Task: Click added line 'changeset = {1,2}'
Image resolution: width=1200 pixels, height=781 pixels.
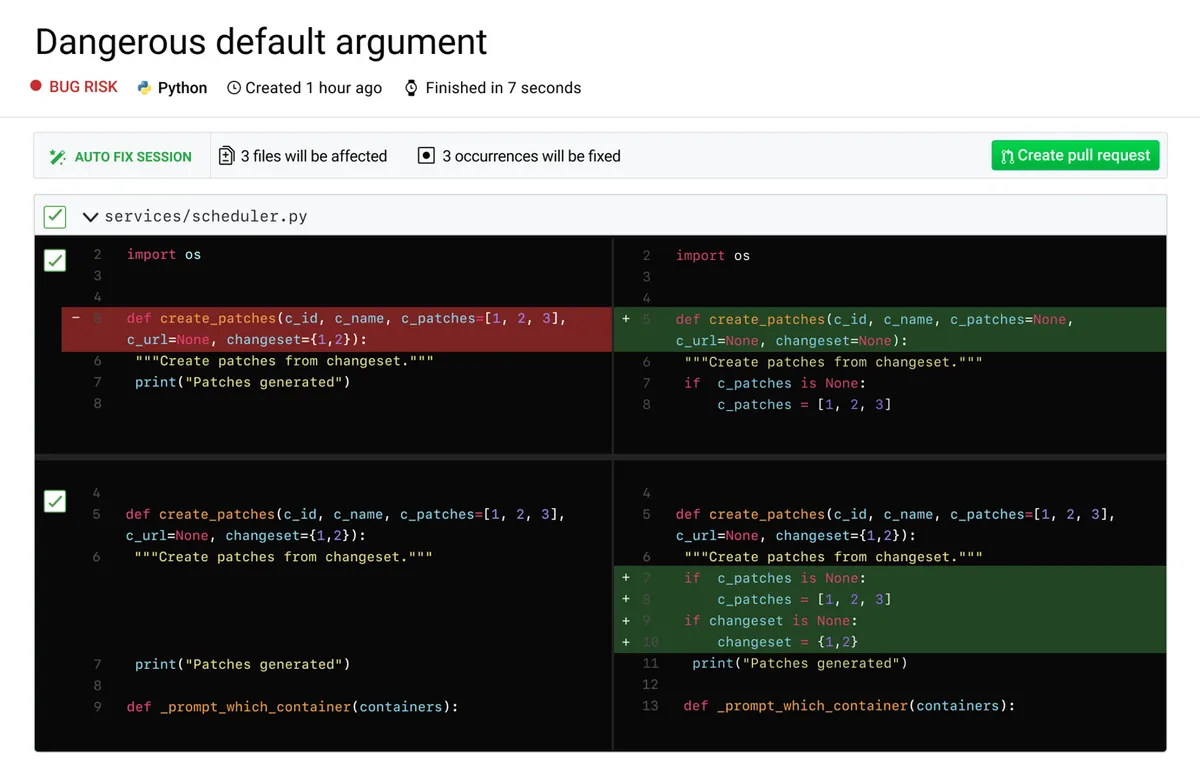Action: click(x=787, y=642)
